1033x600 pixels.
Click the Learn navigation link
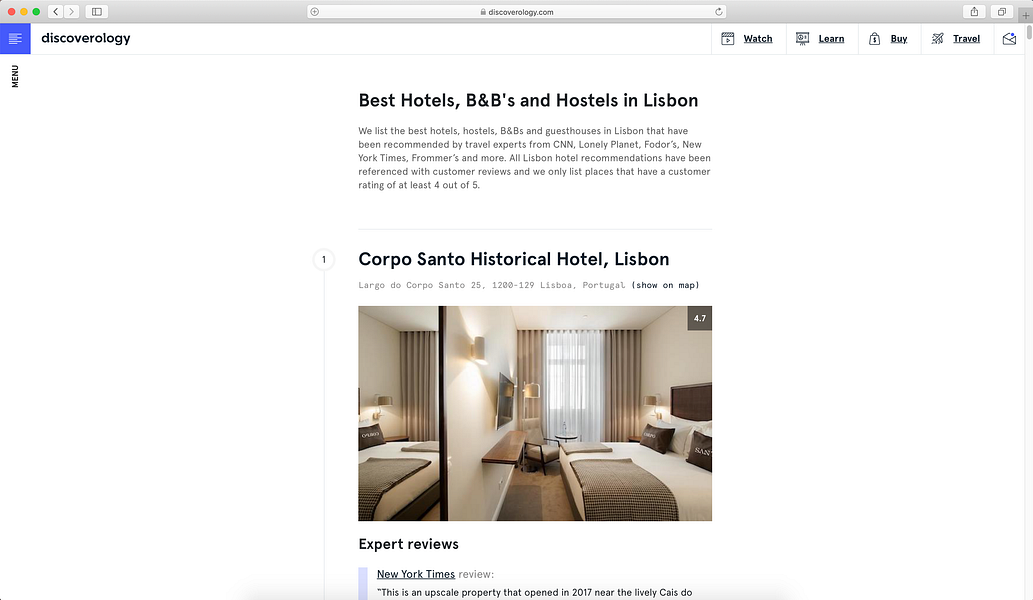click(831, 39)
